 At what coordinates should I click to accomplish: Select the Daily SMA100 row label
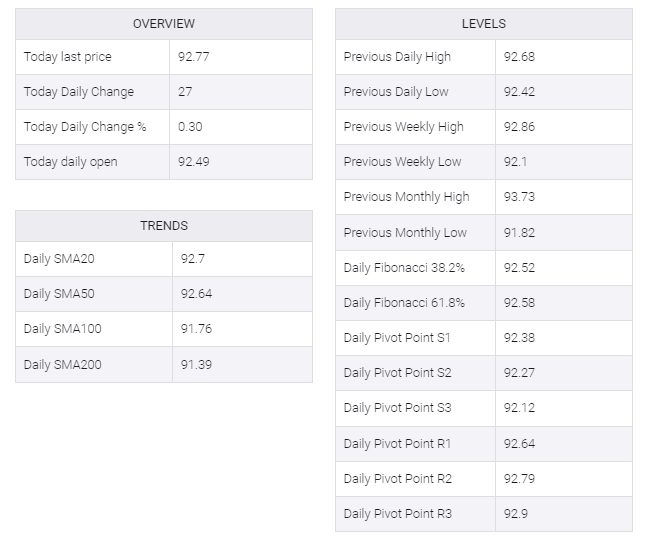pos(62,329)
